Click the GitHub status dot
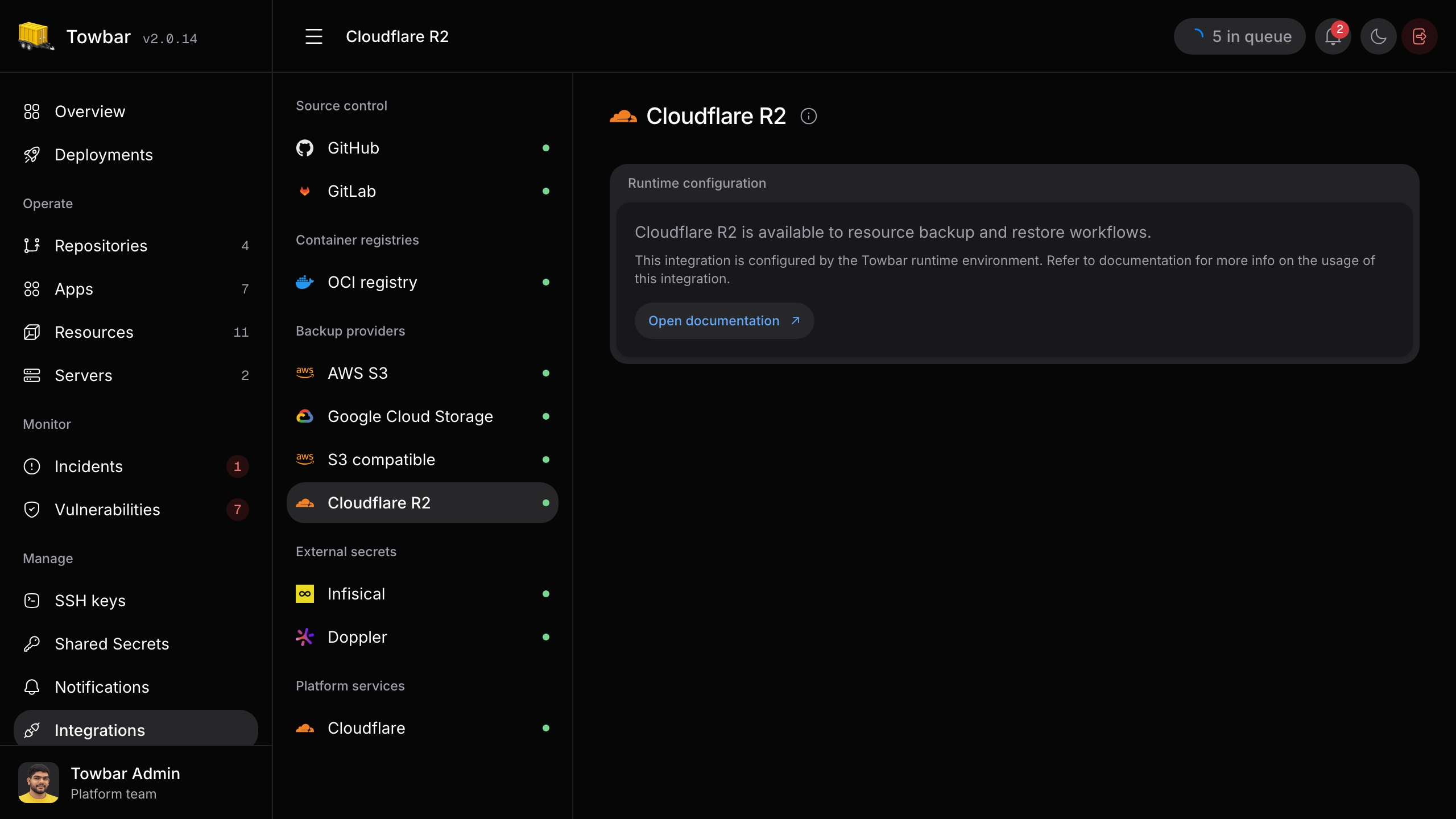This screenshot has height=819, width=1456. [x=546, y=148]
